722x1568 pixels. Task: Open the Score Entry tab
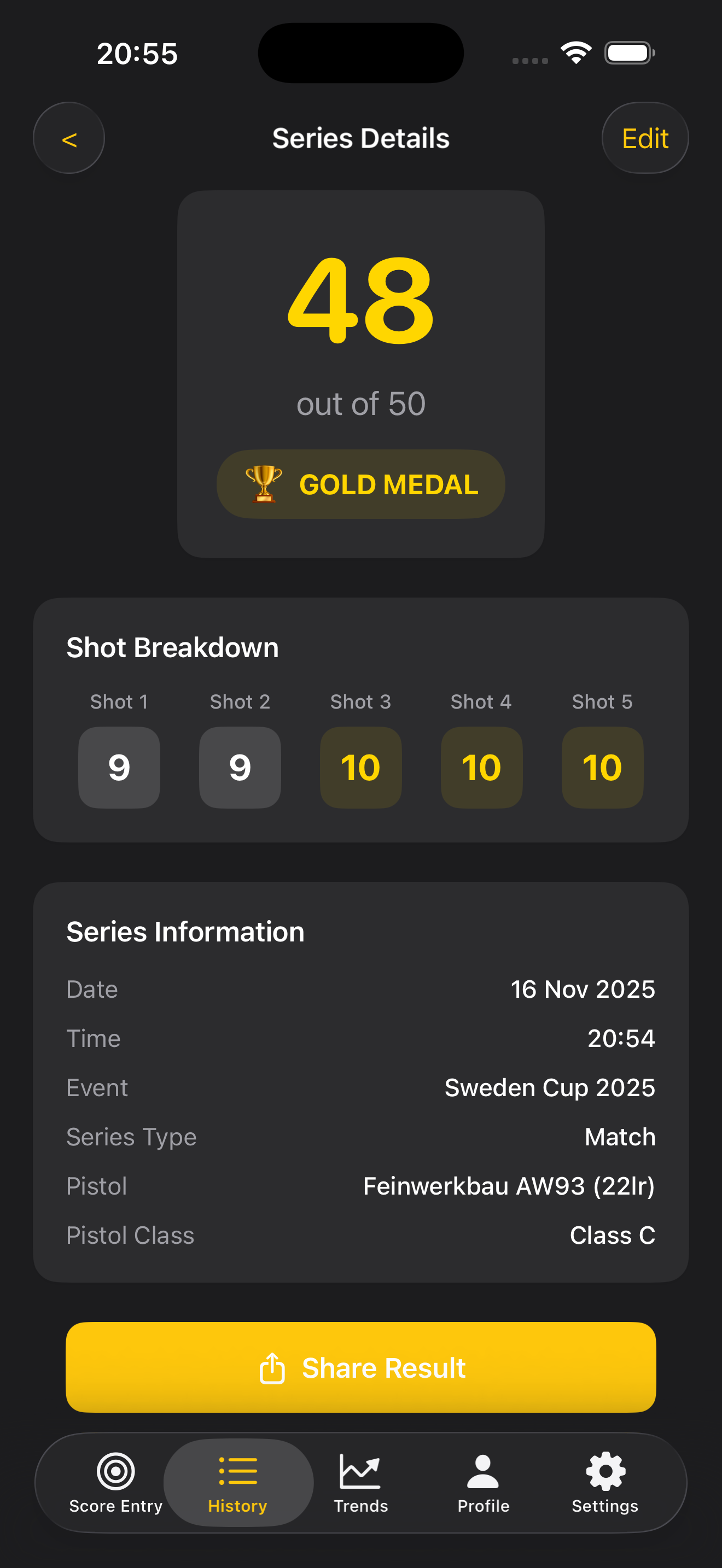click(115, 1482)
